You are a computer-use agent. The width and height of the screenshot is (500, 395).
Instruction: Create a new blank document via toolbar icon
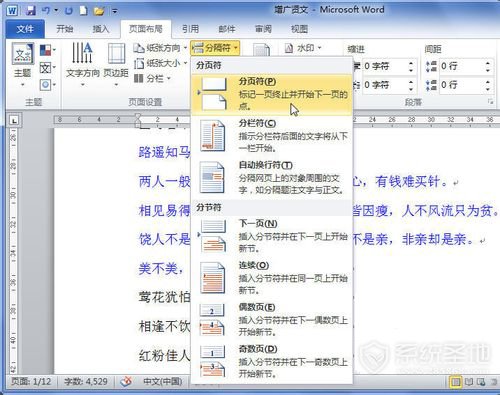pyautogui.click(x=83, y=11)
